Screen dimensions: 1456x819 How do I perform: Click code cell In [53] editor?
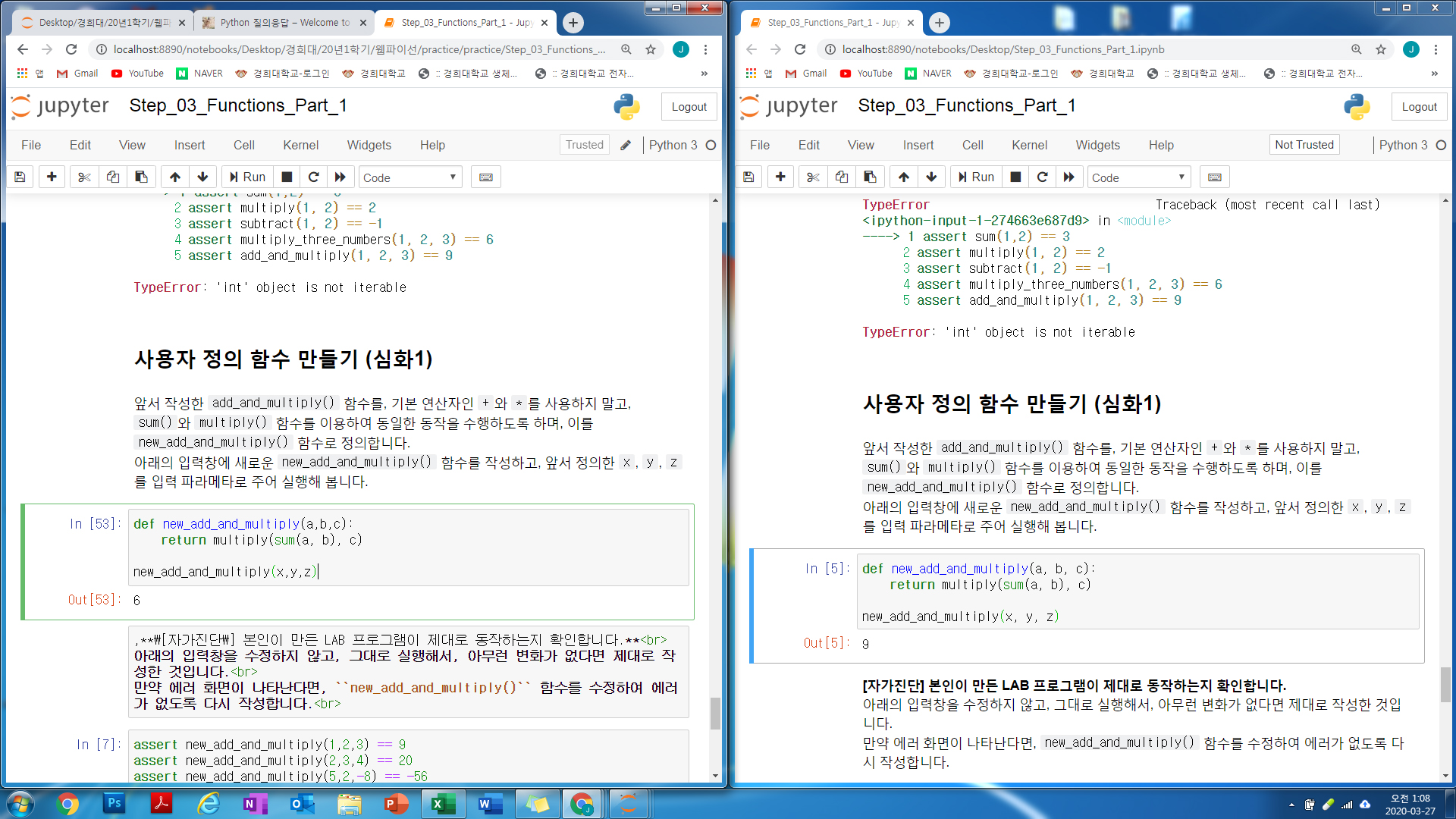(409, 548)
